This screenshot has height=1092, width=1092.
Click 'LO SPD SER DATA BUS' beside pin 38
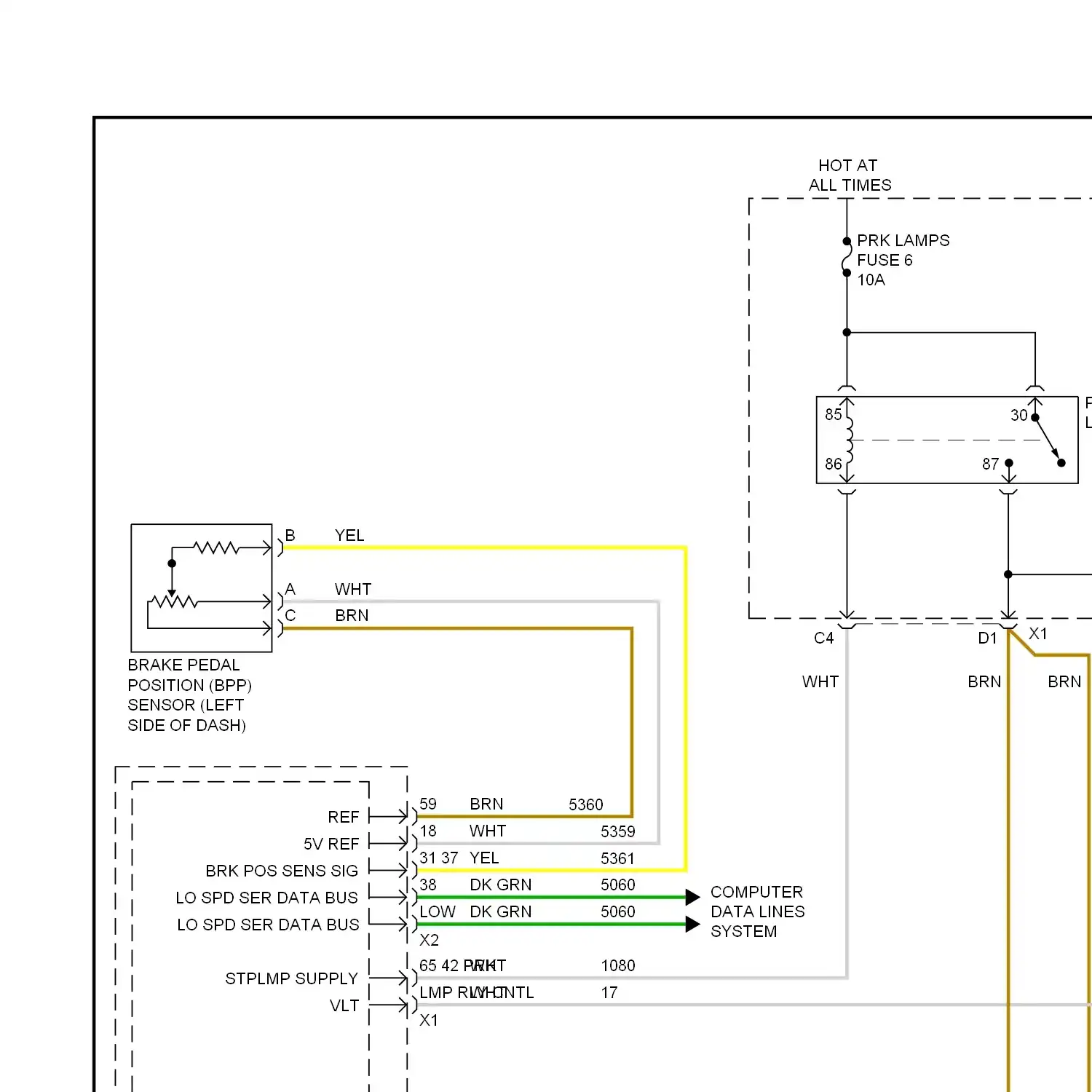point(266,898)
